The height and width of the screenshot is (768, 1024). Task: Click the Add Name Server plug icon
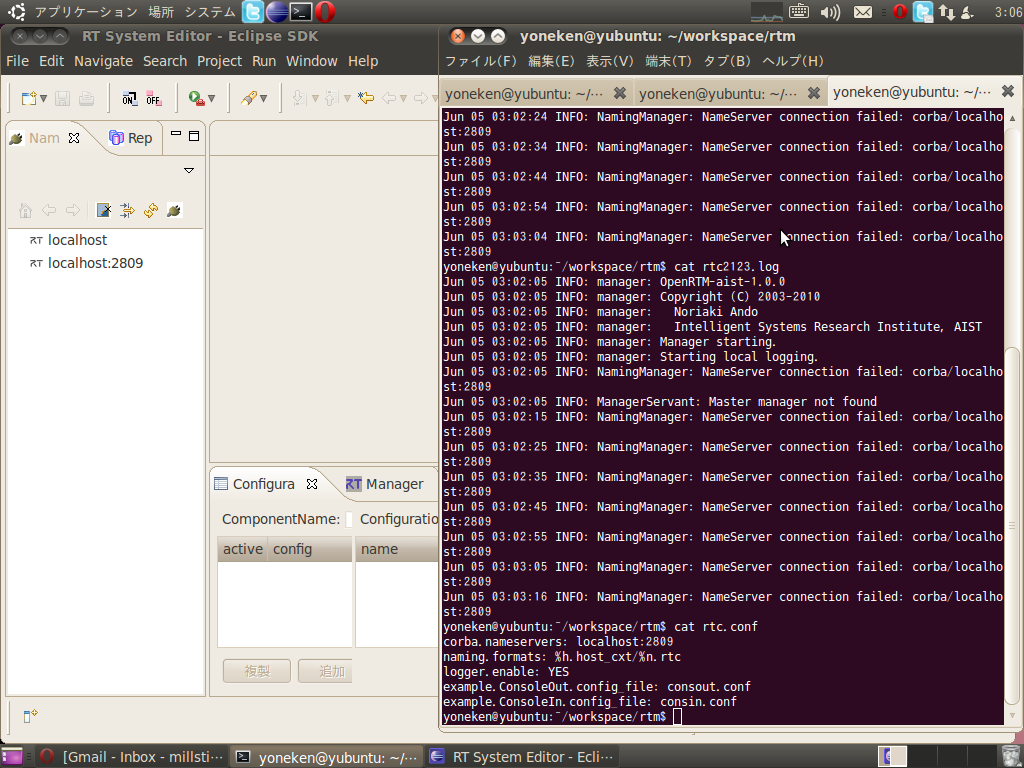[174, 210]
